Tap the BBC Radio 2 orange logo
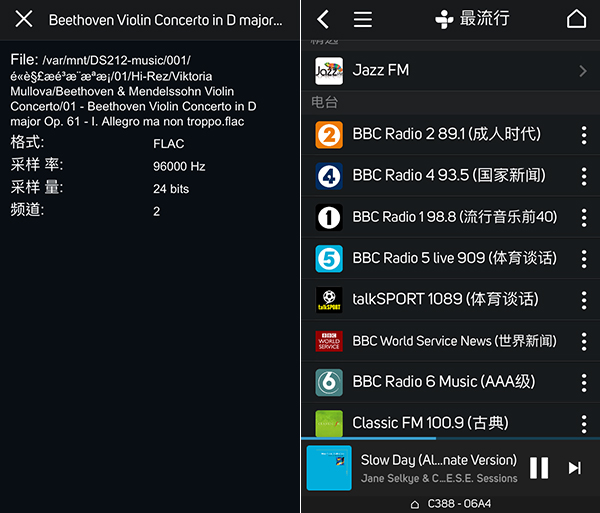Viewport: 600px width, 513px height. point(329,135)
